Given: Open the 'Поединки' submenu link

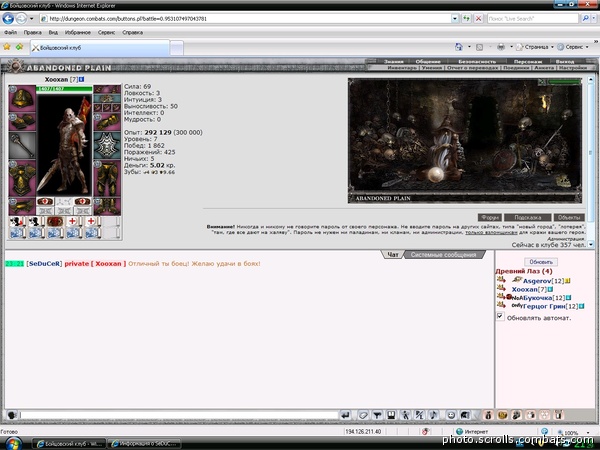Looking at the screenshot, I should (x=516, y=68).
